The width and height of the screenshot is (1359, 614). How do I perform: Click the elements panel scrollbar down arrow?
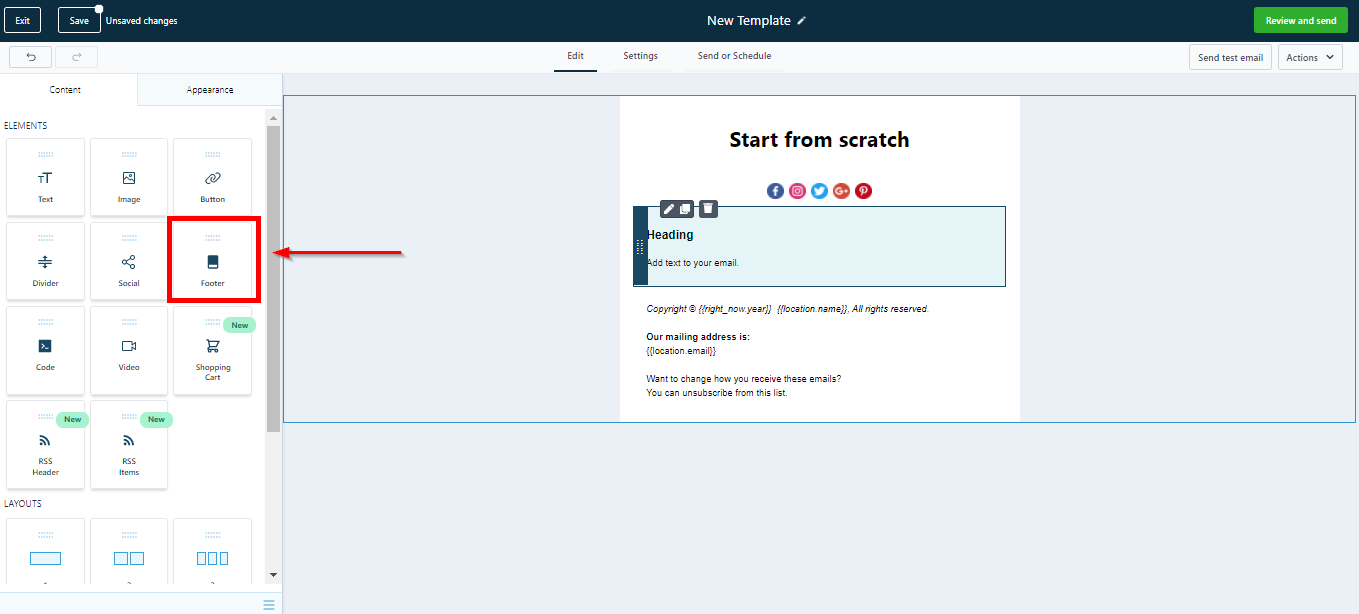(274, 575)
